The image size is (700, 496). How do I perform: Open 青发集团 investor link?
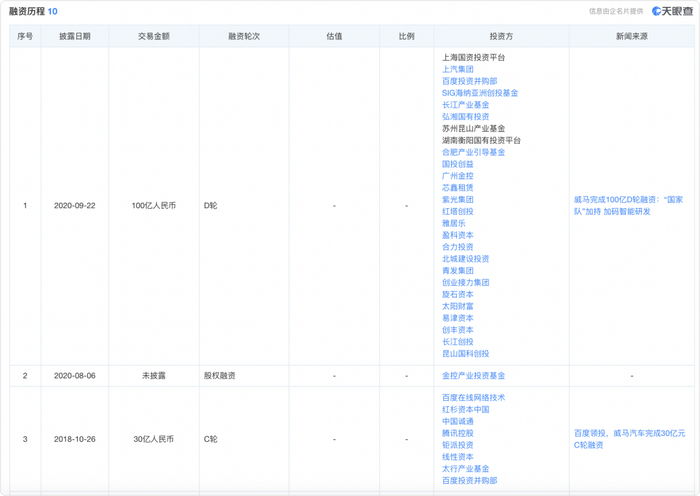coord(458,271)
